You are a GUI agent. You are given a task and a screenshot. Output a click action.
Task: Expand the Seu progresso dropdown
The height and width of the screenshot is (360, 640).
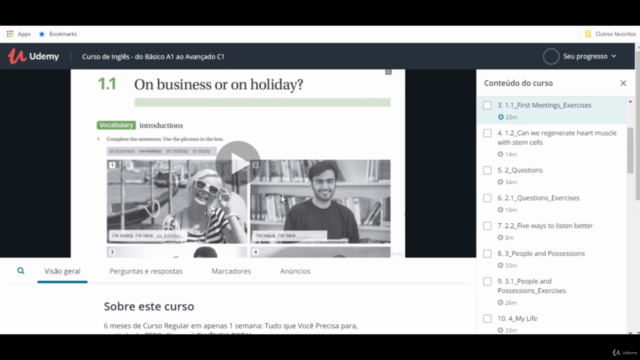point(589,56)
